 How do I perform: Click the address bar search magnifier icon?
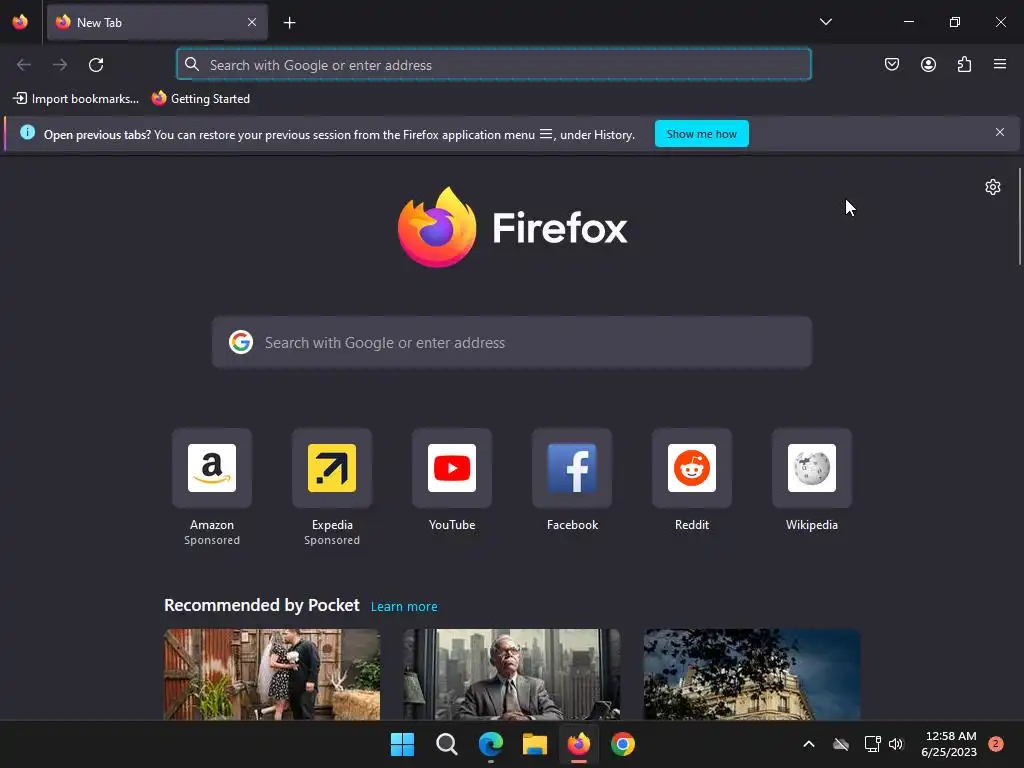[x=191, y=64]
